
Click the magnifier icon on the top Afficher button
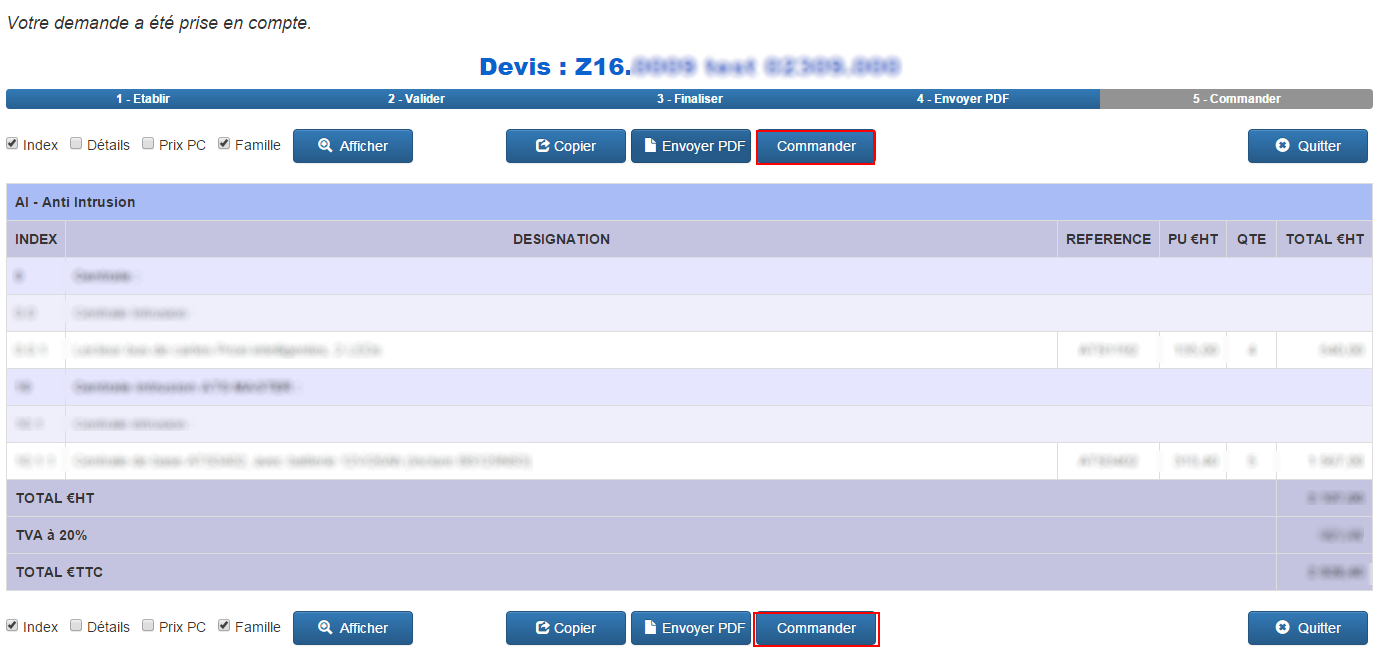pos(325,146)
